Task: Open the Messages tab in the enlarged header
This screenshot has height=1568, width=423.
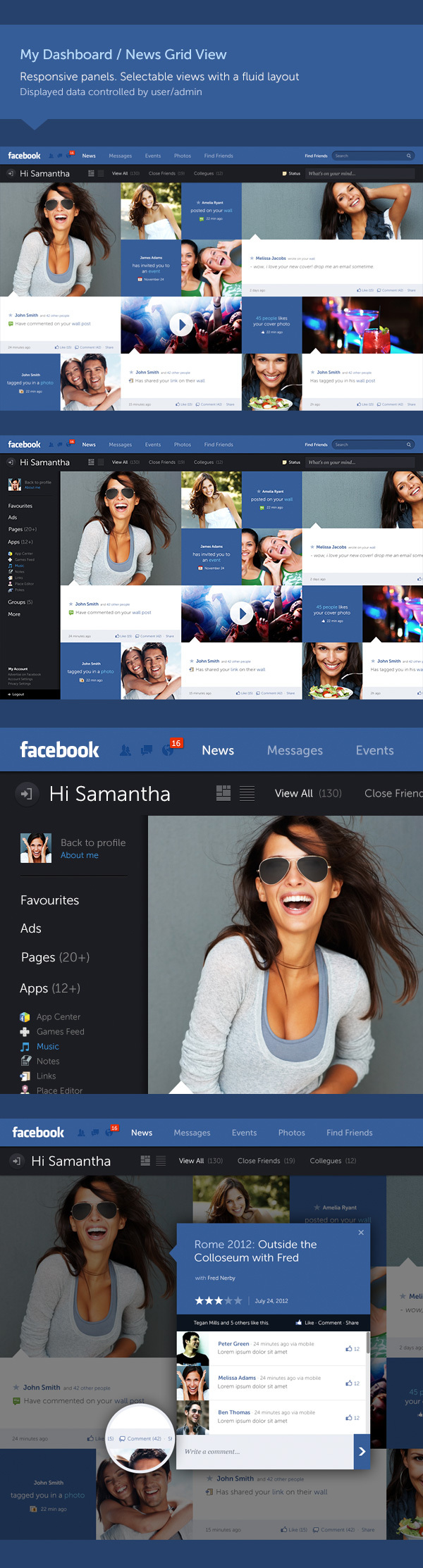Action: pyautogui.click(x=295, y=751)
